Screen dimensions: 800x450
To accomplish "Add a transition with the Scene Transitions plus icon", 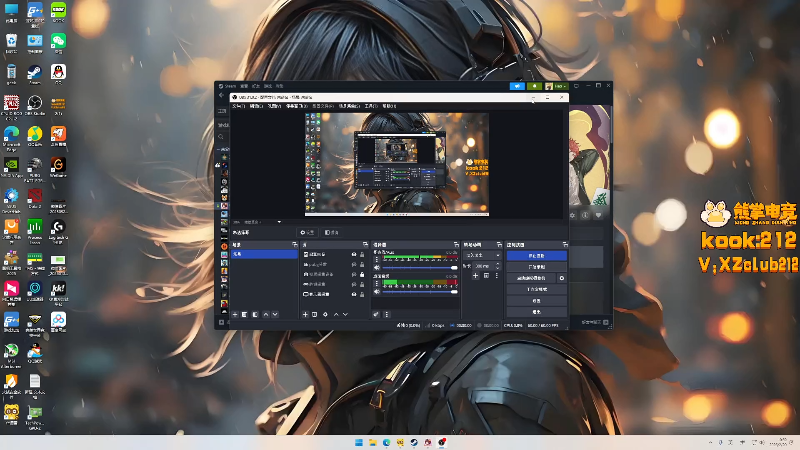I will click(475, 276).
